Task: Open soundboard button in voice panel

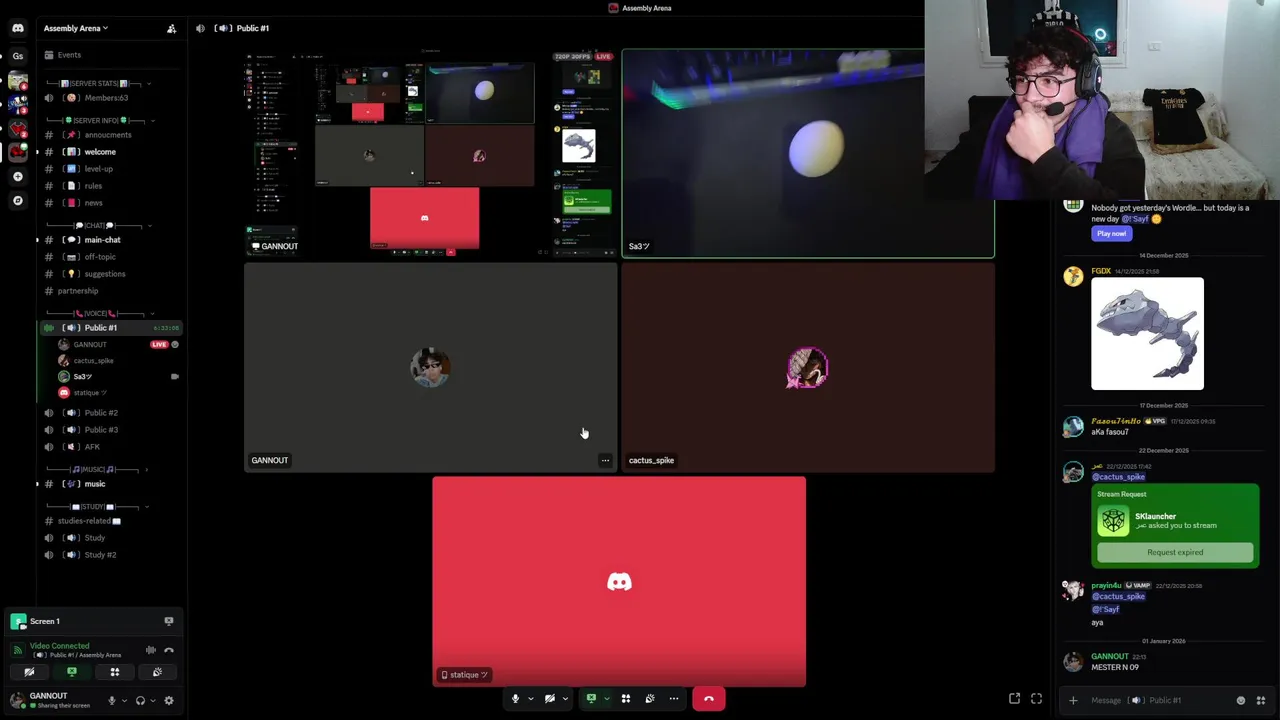Action: (x=157, y=672)
